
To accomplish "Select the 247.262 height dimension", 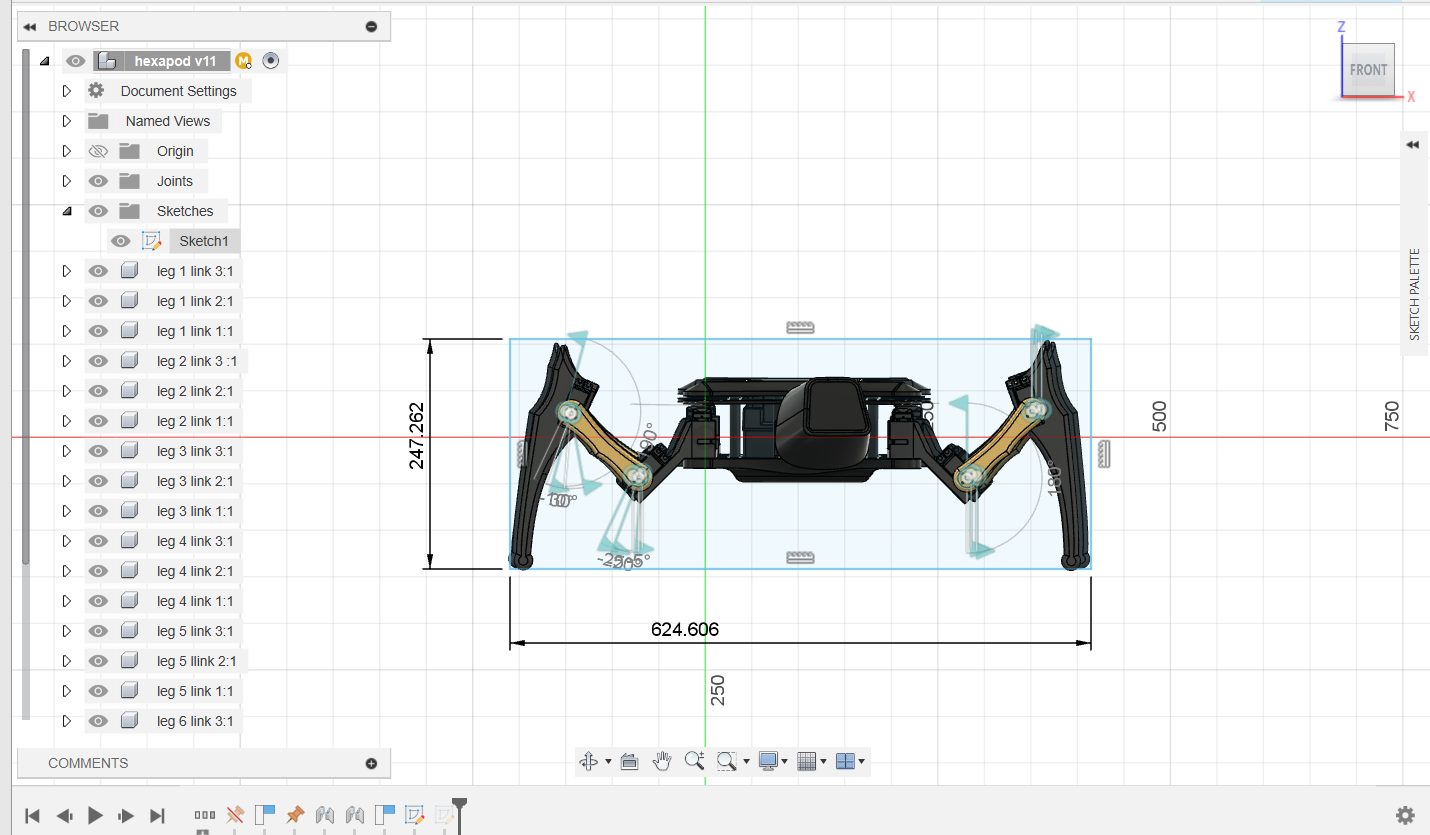I will pos(417,435).
